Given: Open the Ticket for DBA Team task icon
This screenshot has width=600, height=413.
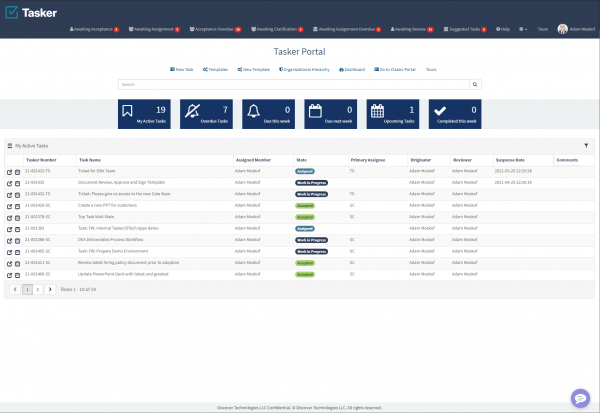Looking at the screenshot, I should click(x=10, y=172).
